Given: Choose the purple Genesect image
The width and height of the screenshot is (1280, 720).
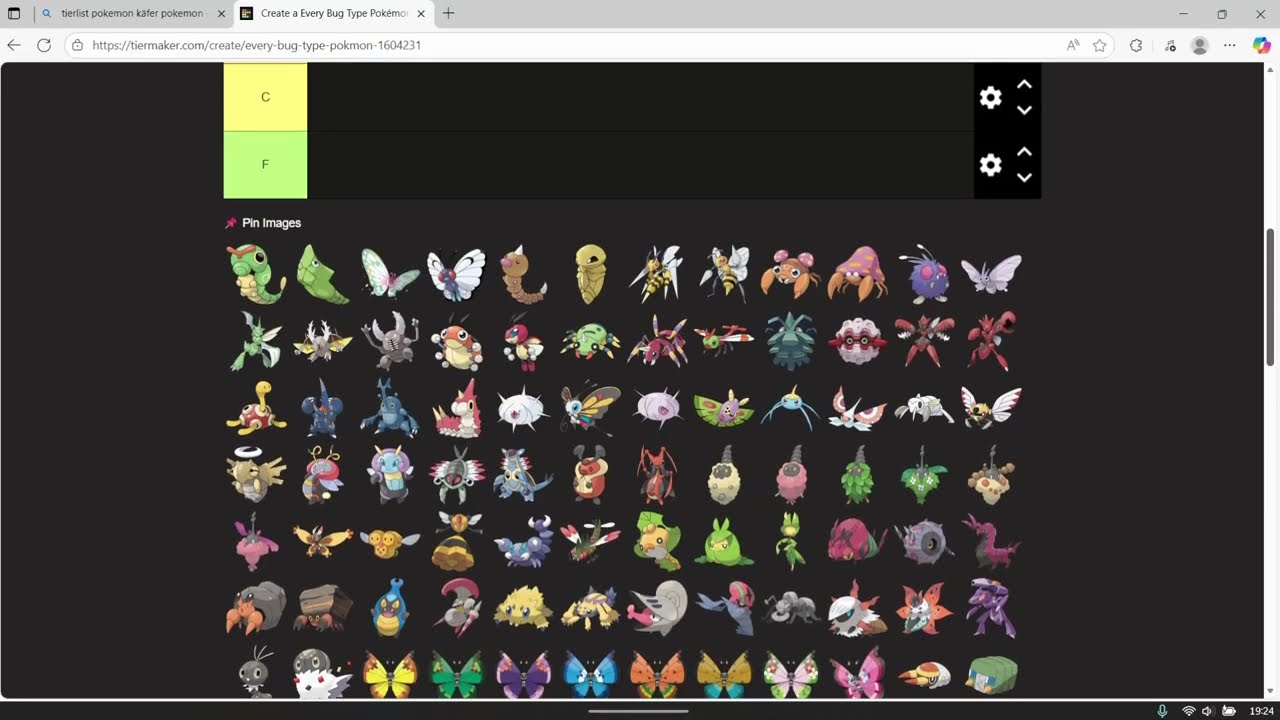Looking at the screenshot, I should click(991, 608).
